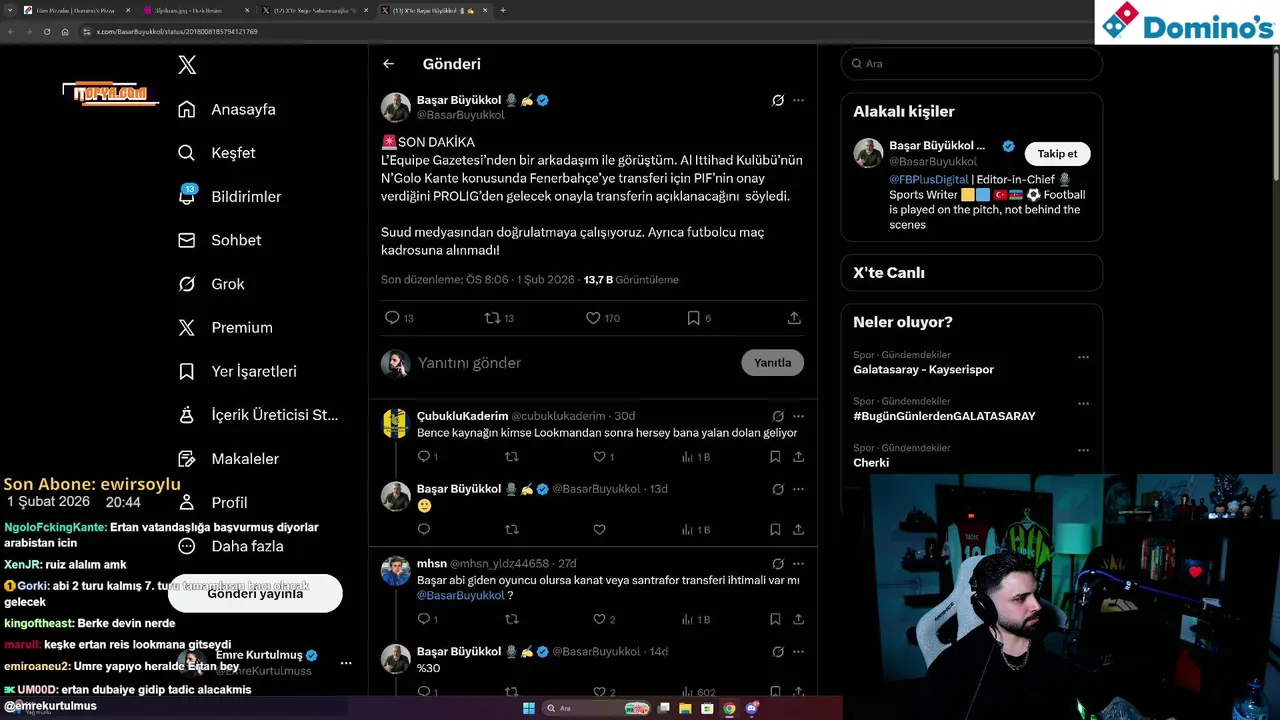Like ÇubukluKaderim's comment
Image resolution: width=1280 pixels, height=720 pixels.
click(599, 457)
